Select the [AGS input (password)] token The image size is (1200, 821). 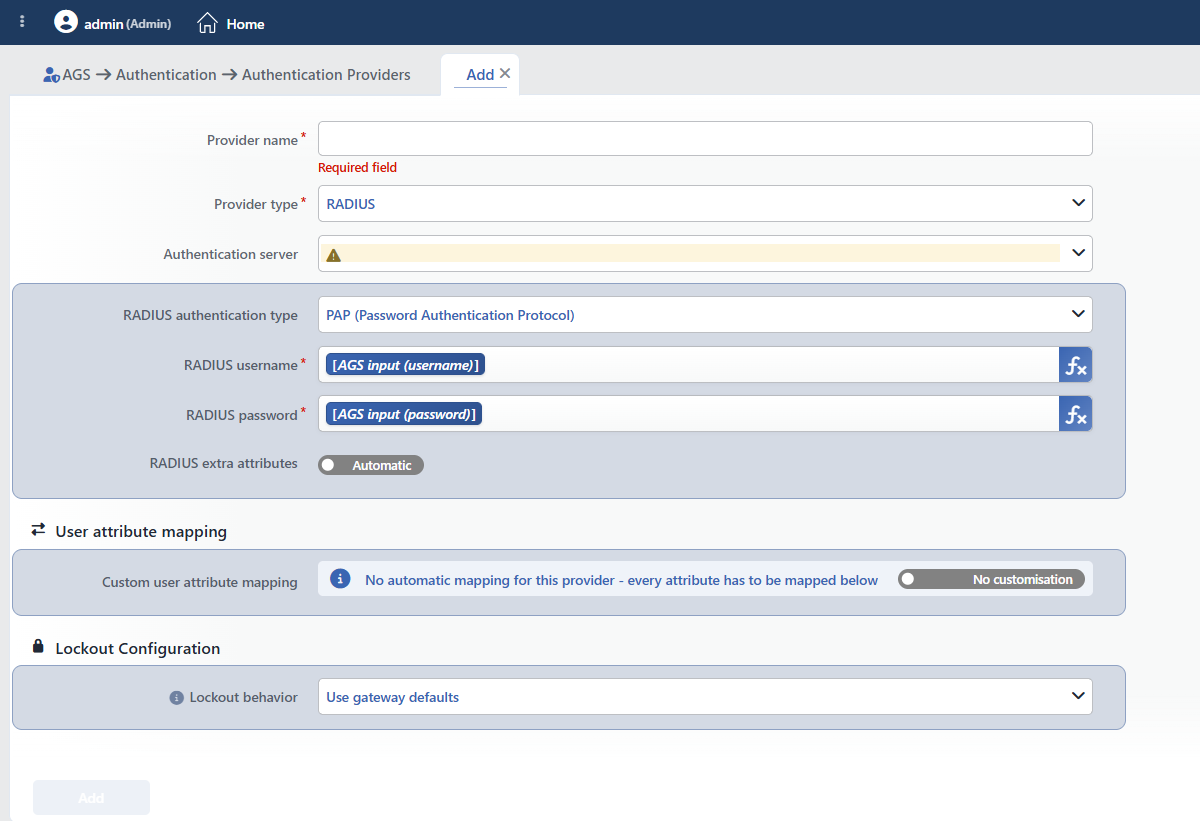coord(404,414)
